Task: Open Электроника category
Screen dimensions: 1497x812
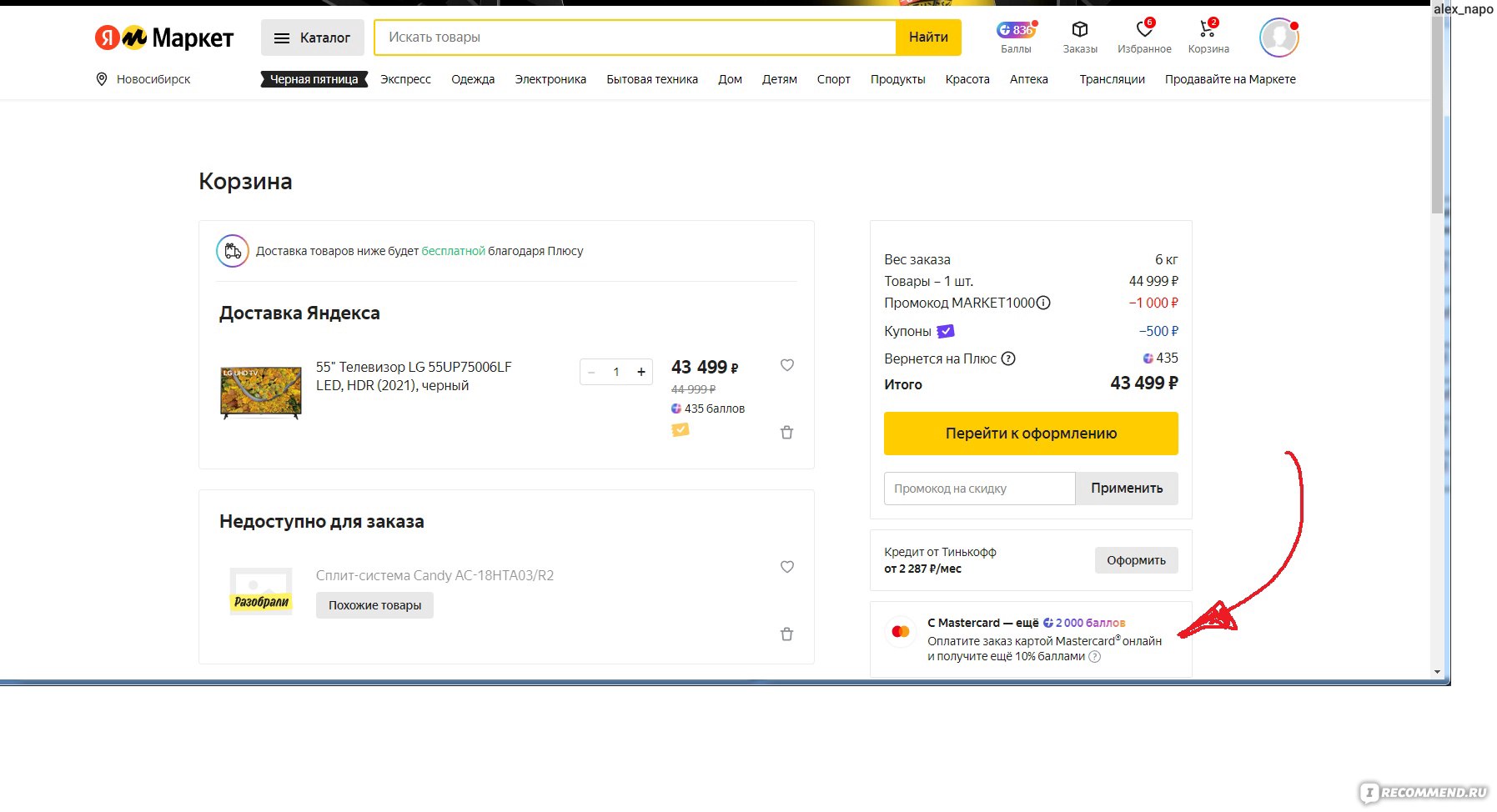Action: pyautogui.click(x=550, y=79)
